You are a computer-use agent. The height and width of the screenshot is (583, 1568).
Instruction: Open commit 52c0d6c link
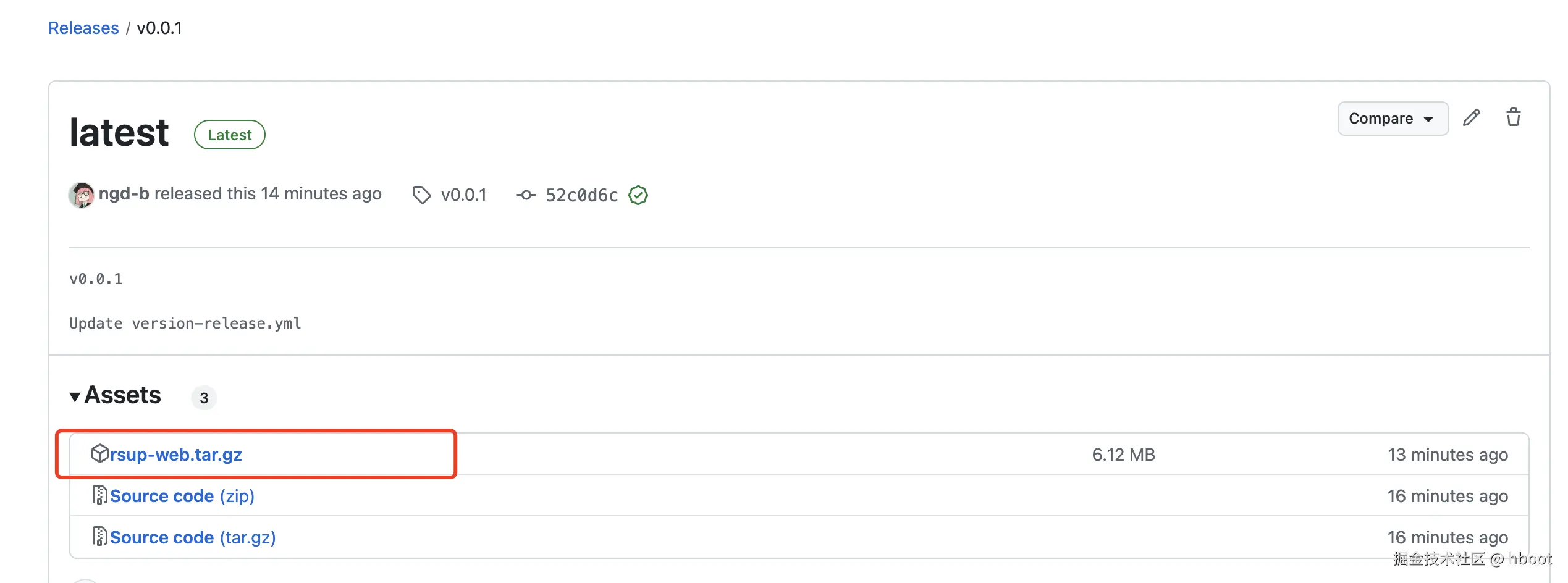pyautogui.click(x=581, y=196)
